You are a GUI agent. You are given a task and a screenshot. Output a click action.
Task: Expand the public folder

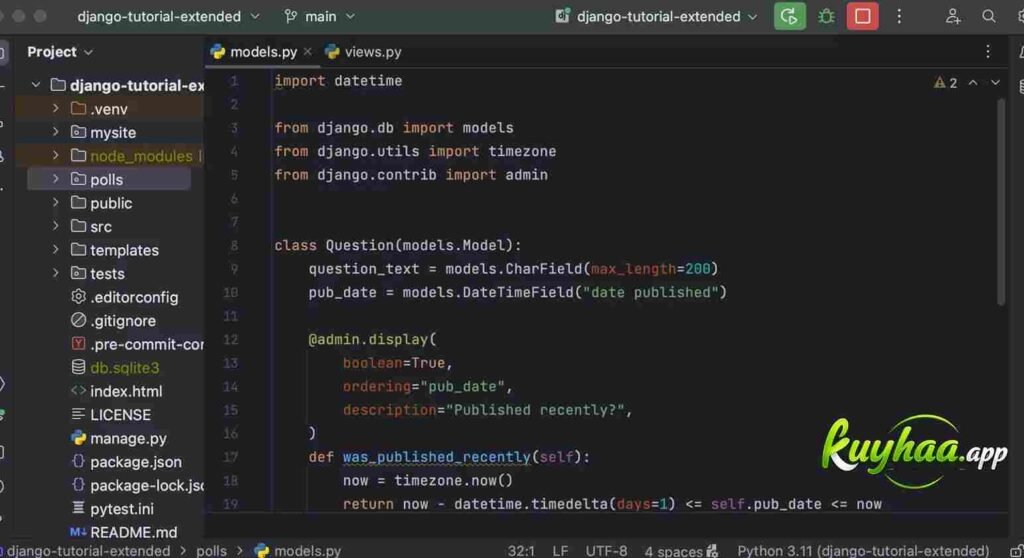[56, 203]
